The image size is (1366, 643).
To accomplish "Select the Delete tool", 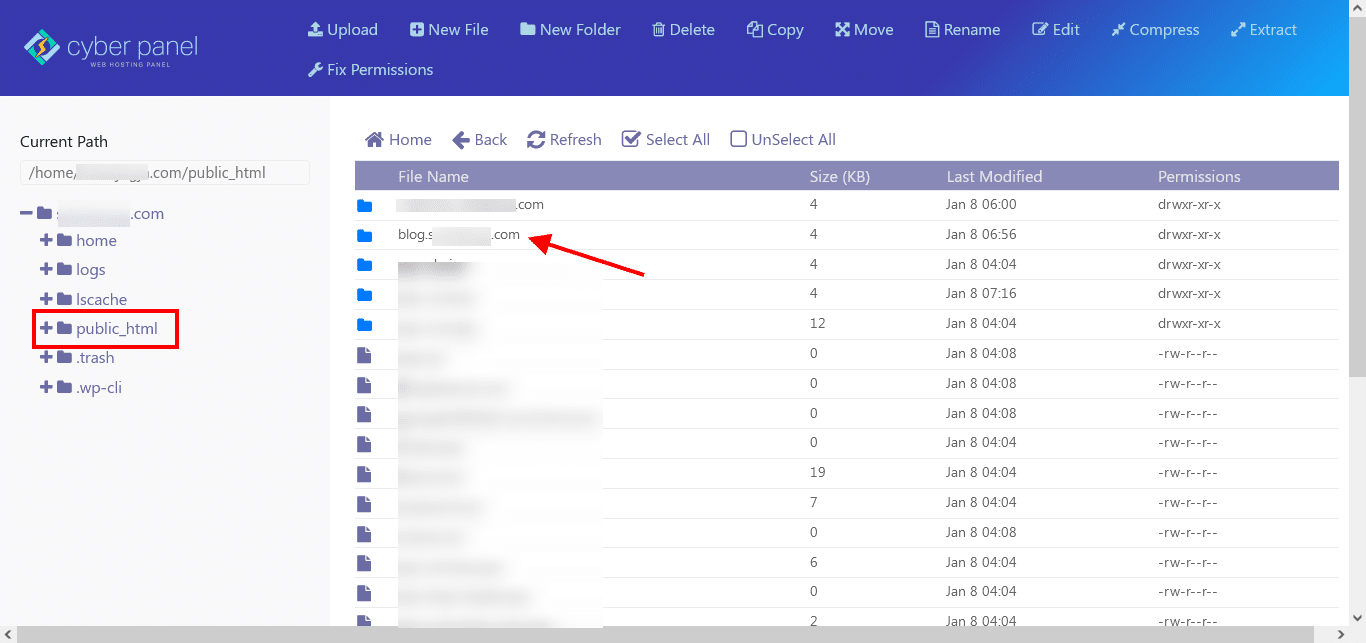I will 683,29.
